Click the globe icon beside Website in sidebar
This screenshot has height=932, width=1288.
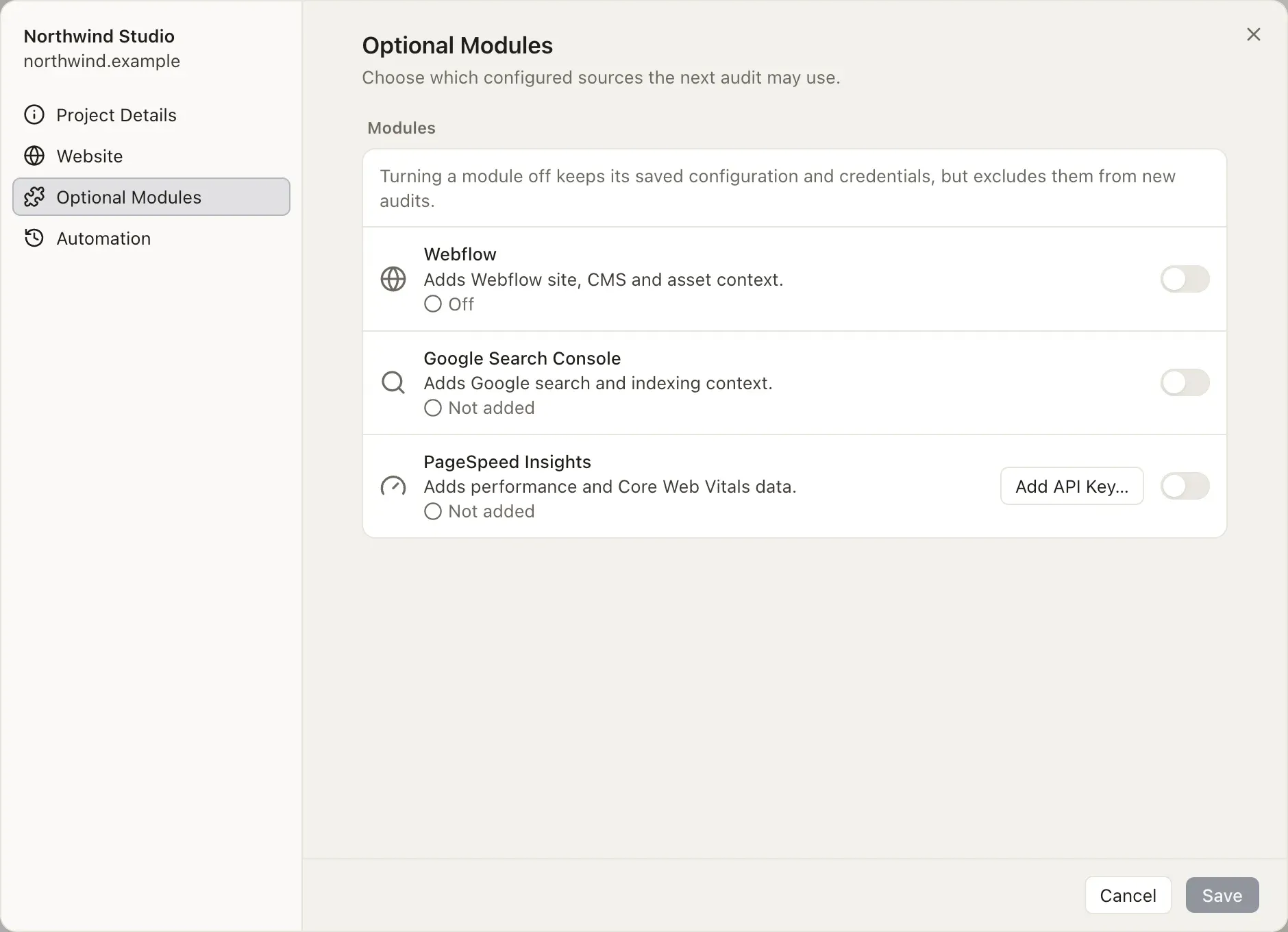(x=34, y=156)
